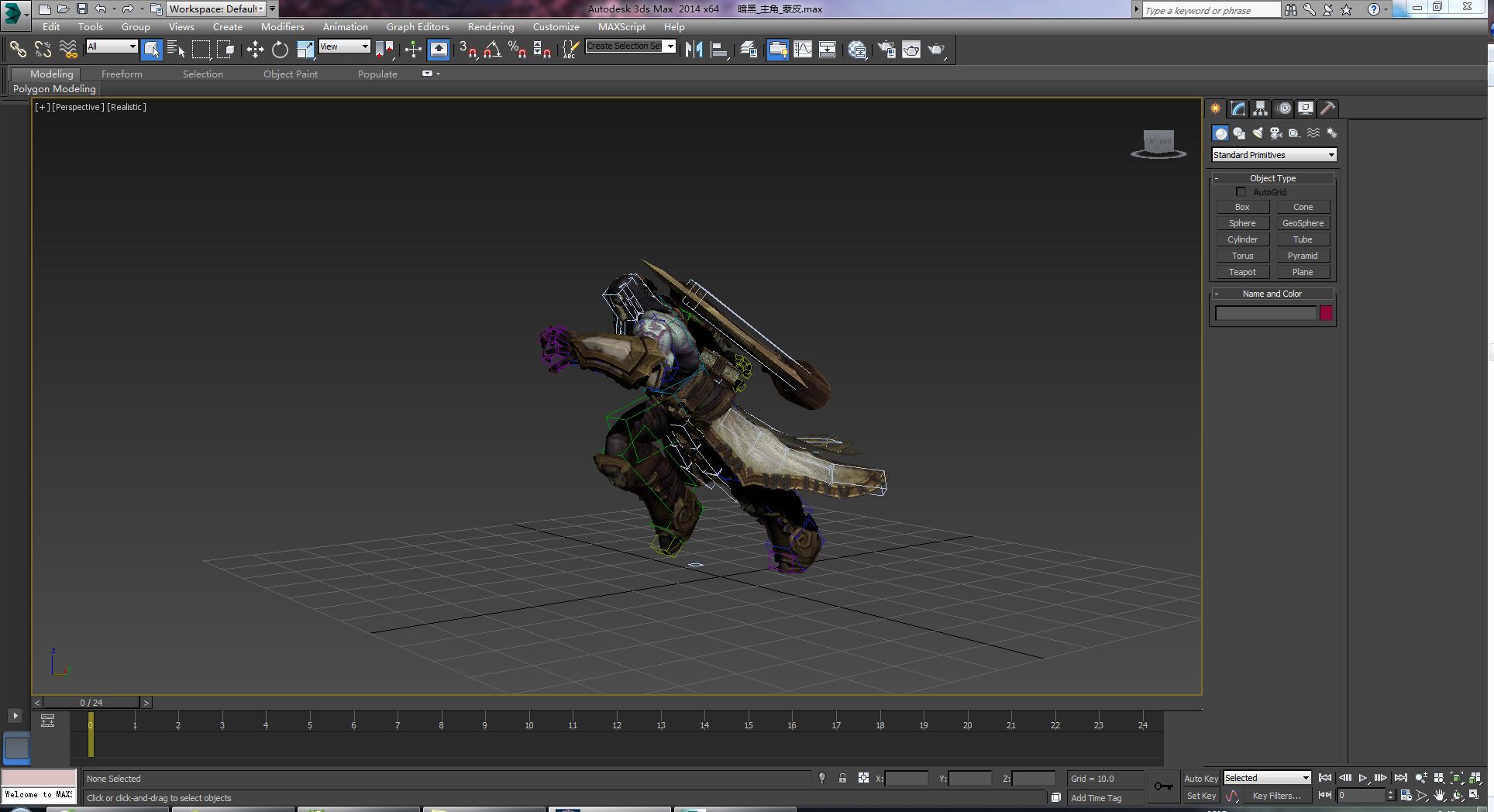This screenshot has height=812, width=1494.
Task: Open the Material Editor icon
Action: (857, 50)
